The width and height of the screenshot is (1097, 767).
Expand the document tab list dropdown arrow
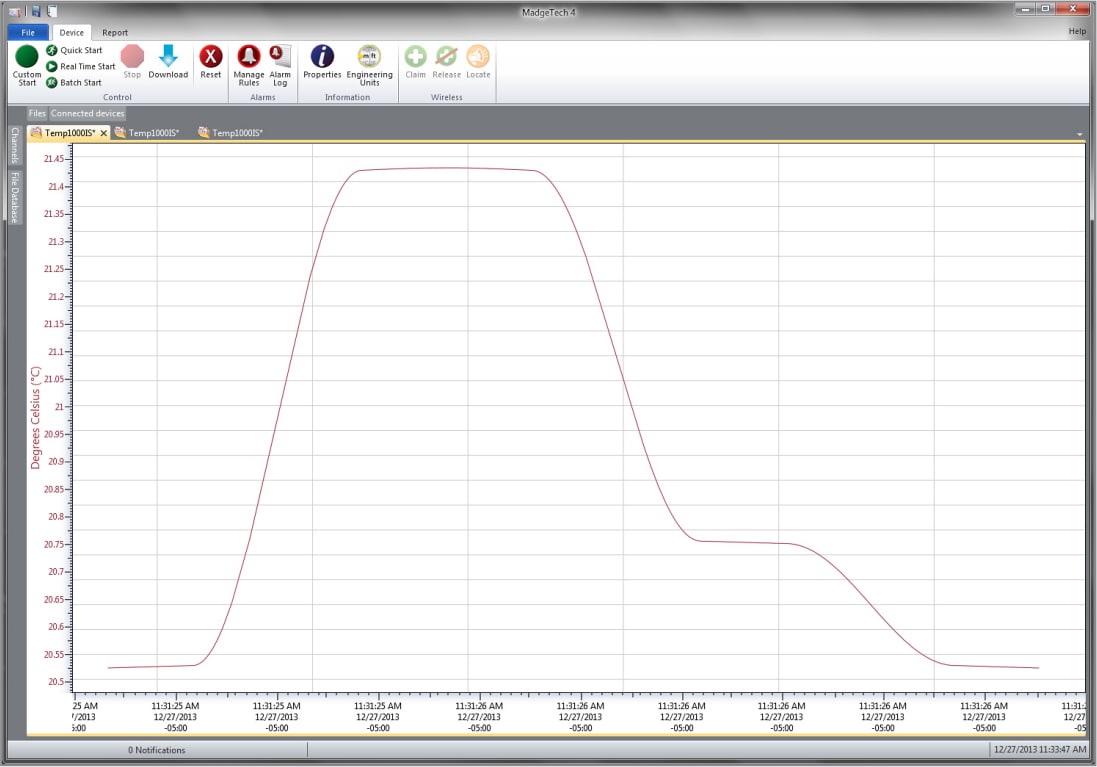pyautogui.click(x=1080, y=134)
